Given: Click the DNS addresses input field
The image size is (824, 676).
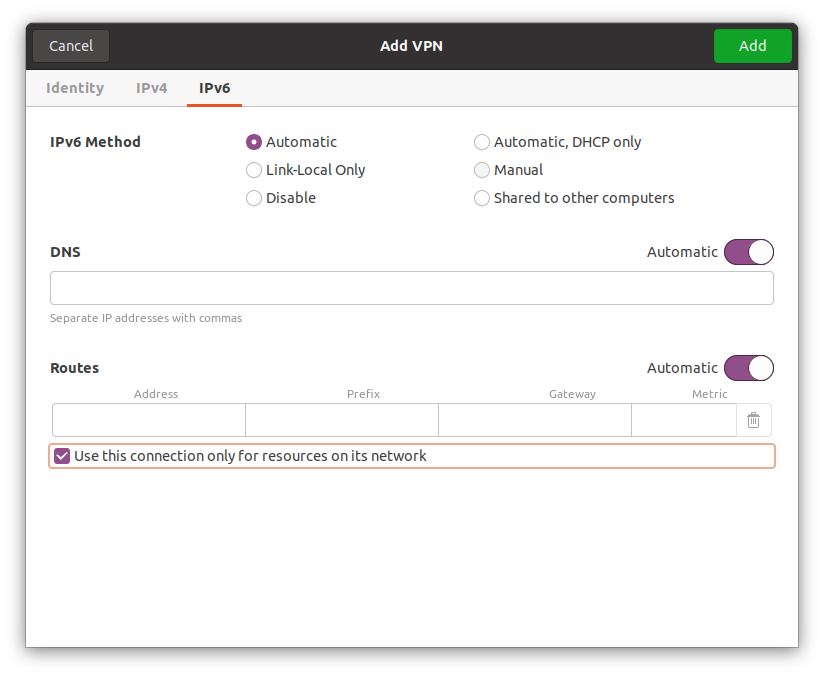Looking at the screenshot, I should point(411,288).
